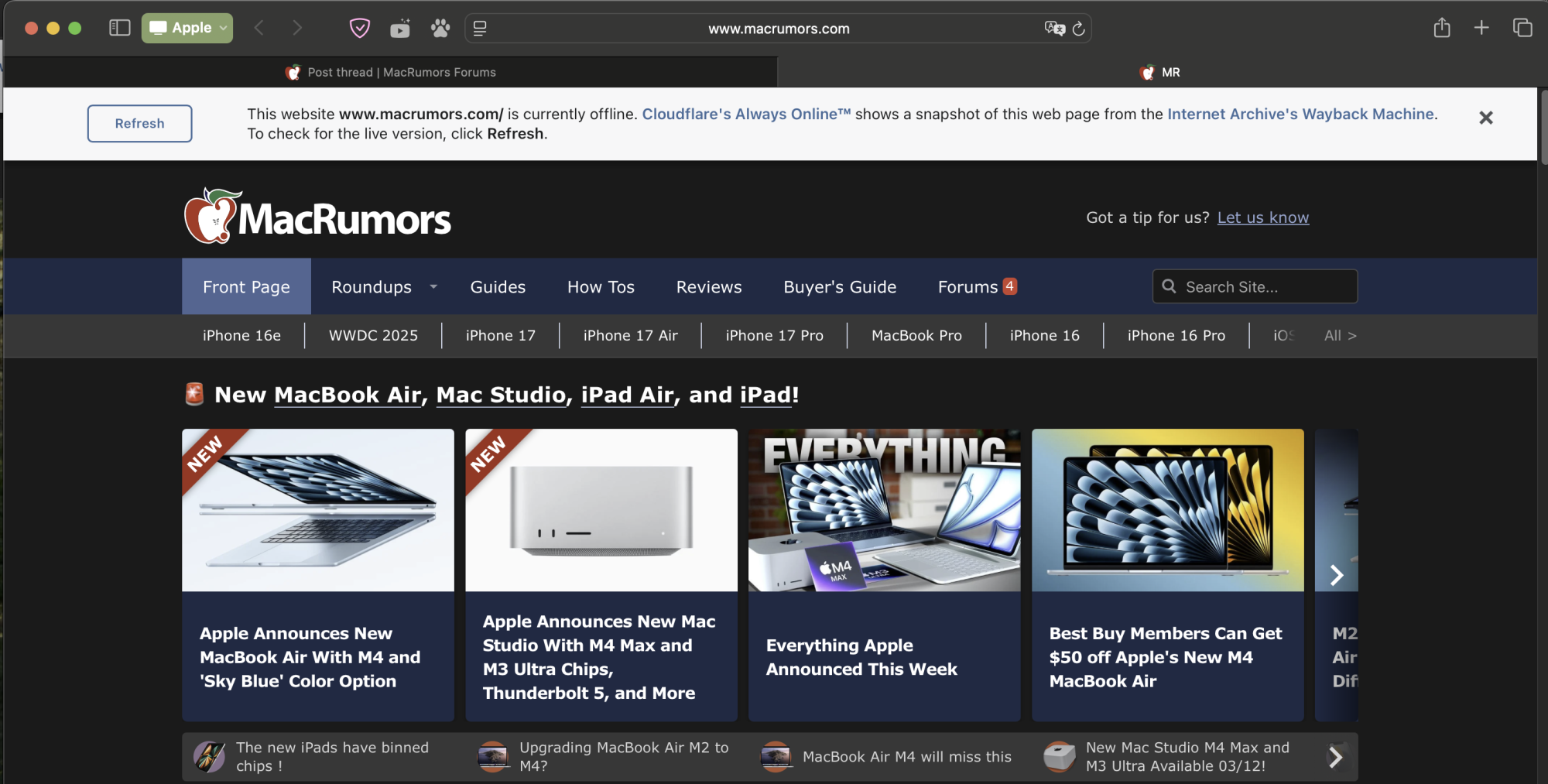Click the video extension icon in toolbar
This screenshot has height=784, width=1548.
tap(400, 29)
